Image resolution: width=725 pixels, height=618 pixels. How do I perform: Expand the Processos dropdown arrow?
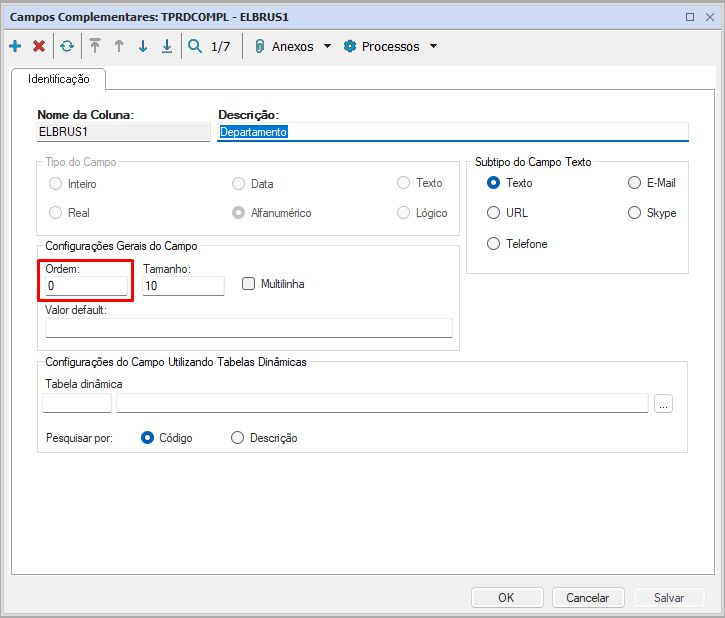433,46
